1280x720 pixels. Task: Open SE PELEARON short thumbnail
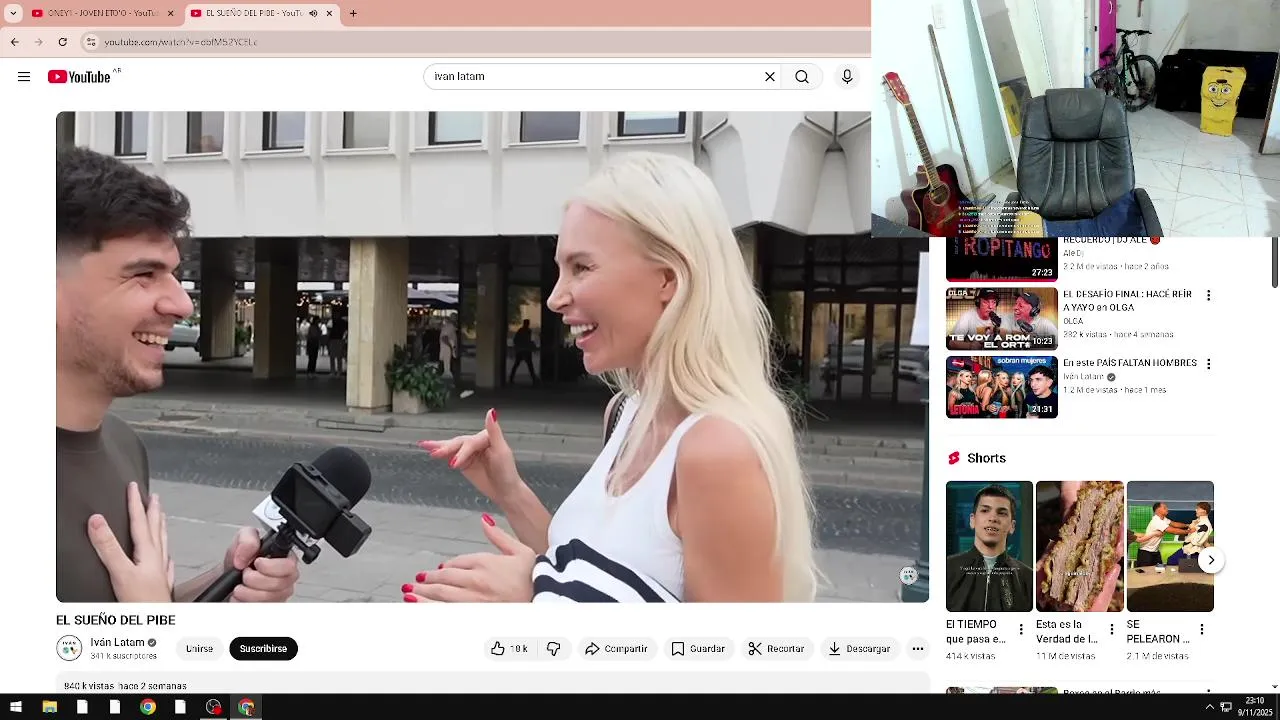[1170, 546]
